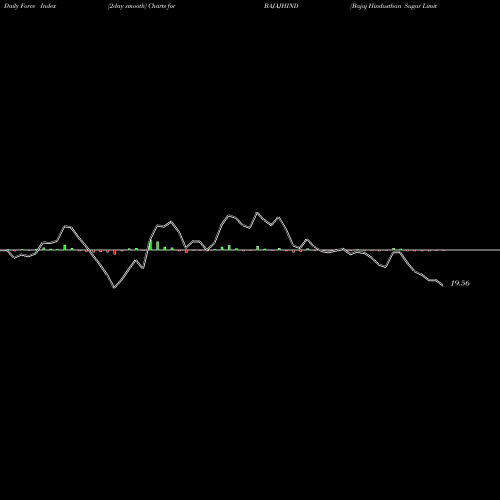Viewport: 500px width, 500px height.
Task: Click the BAJAJHIND ticker title
Action: 281,6
